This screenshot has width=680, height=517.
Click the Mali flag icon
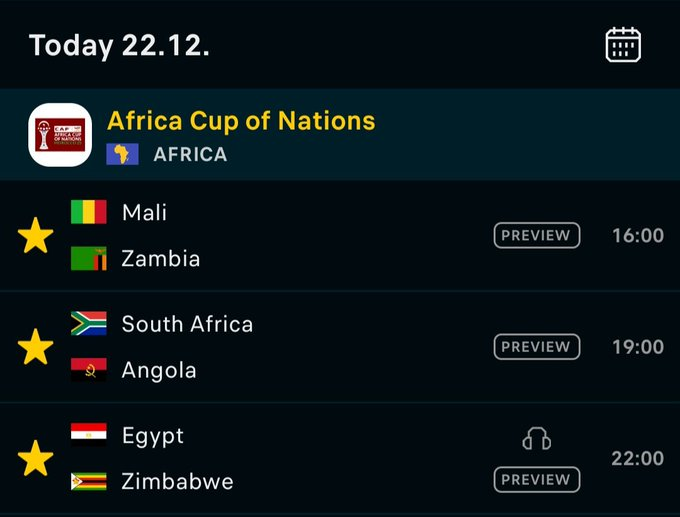(x=88, y=212)
